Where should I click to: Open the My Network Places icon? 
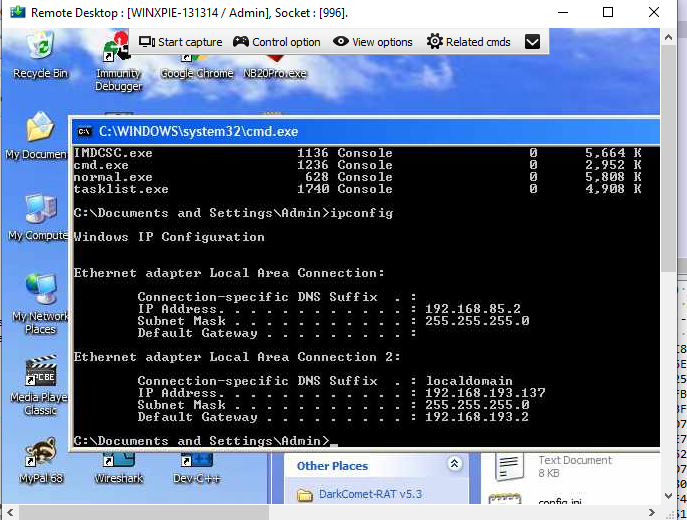[40, 291]
